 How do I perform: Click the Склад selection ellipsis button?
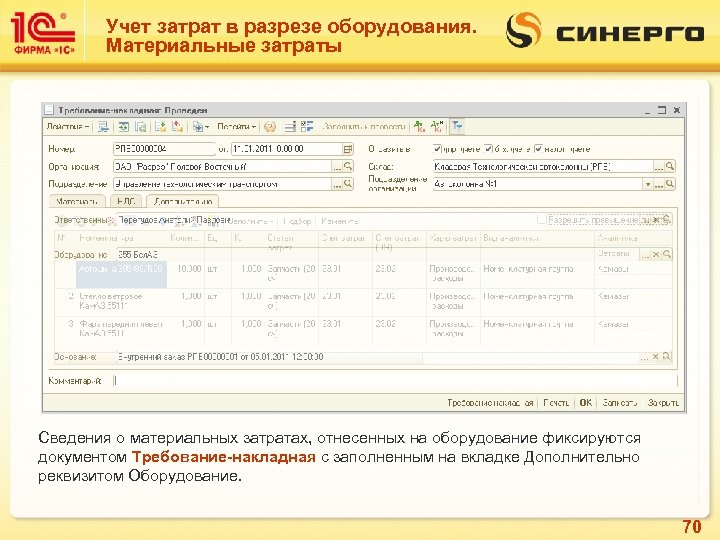659,167
